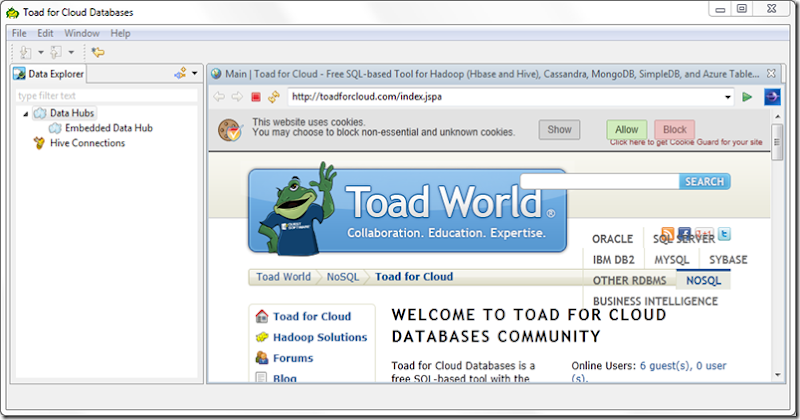The height and width of the screenshot is (420, 800).
Task: Open the Help menu
Action: [120, 33]
